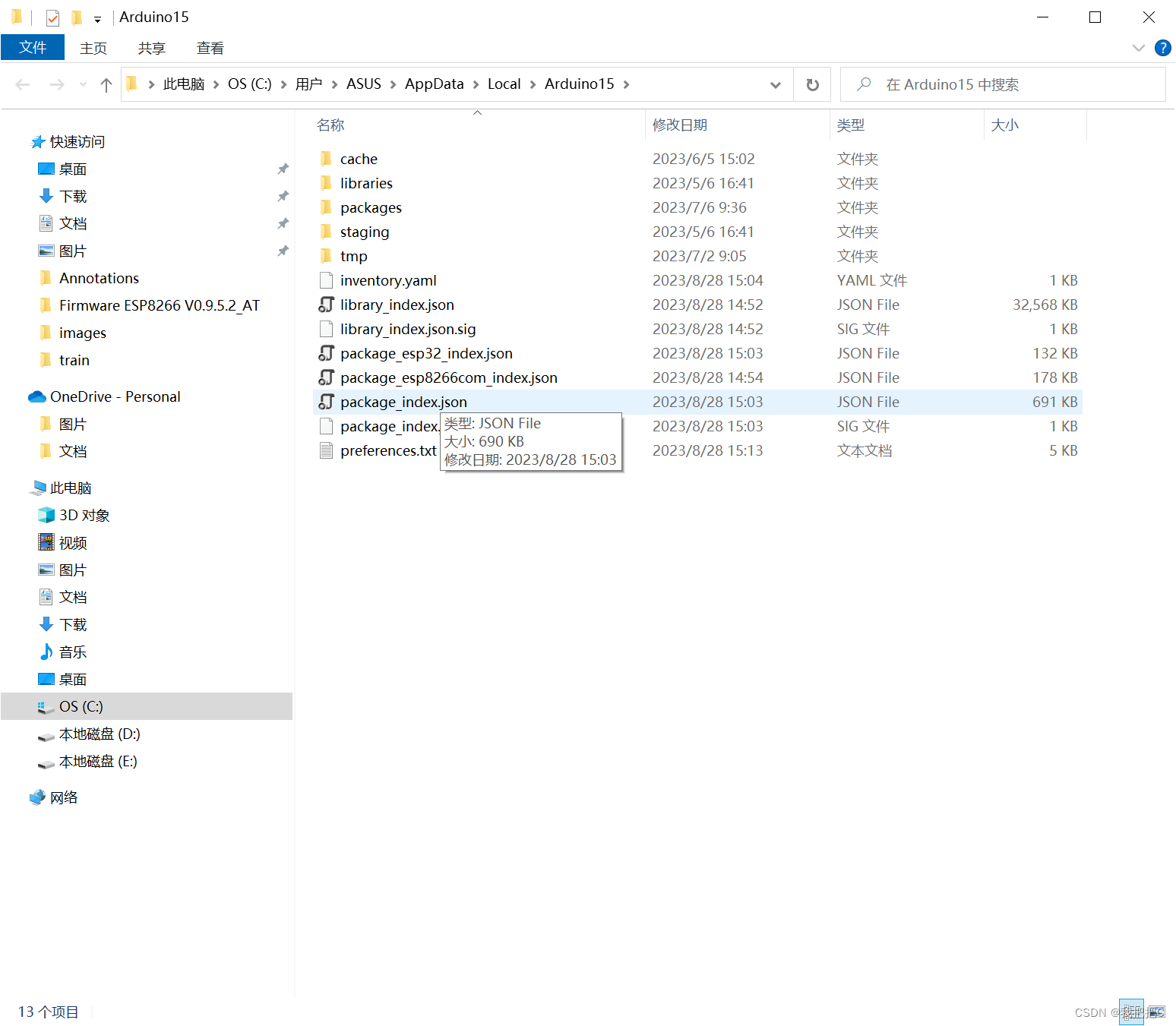1176x1026 pixels.
Task: Sort files by the 类型 column
Action: (851, 125)
